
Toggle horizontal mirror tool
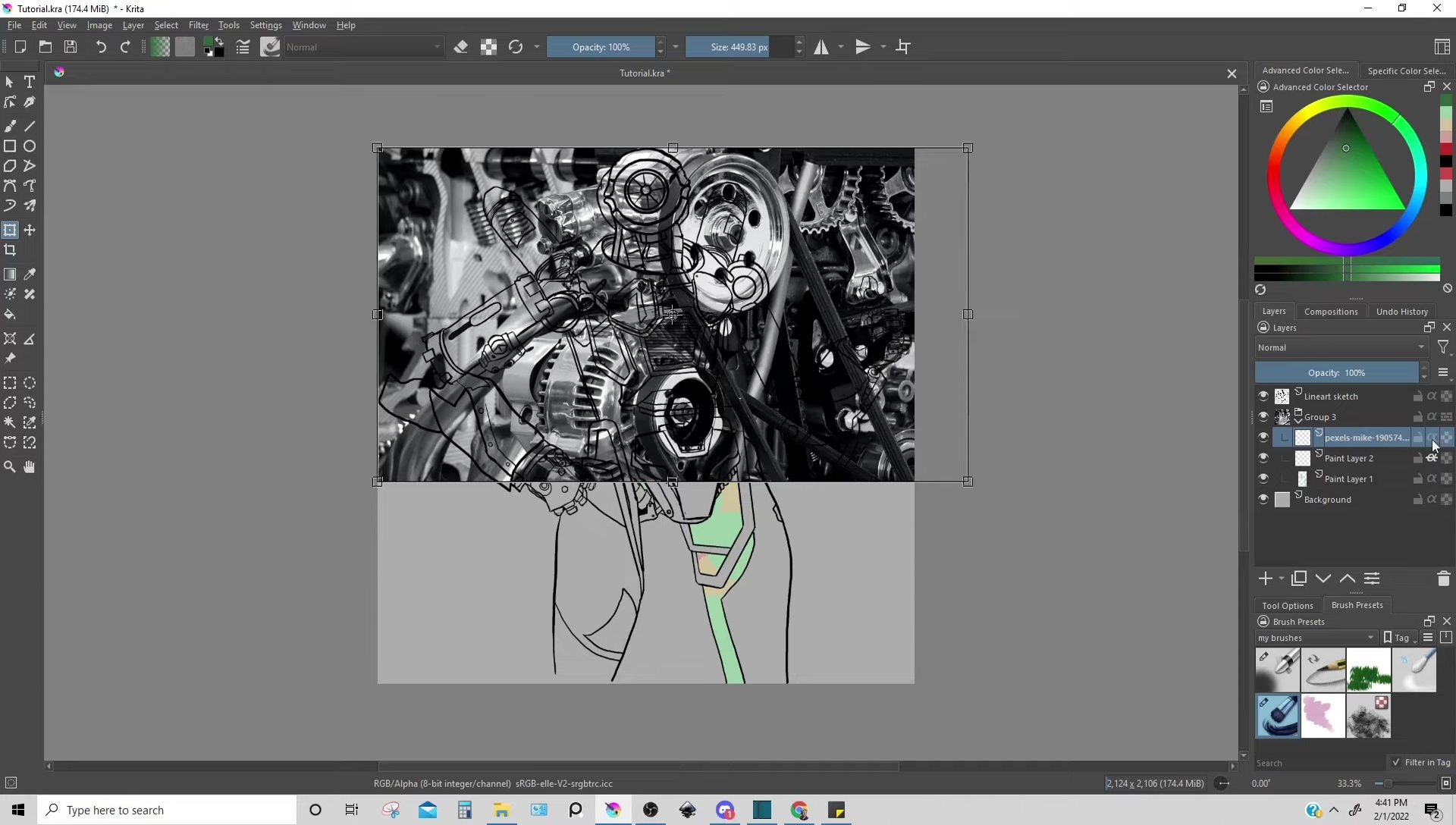click(821, 47)
